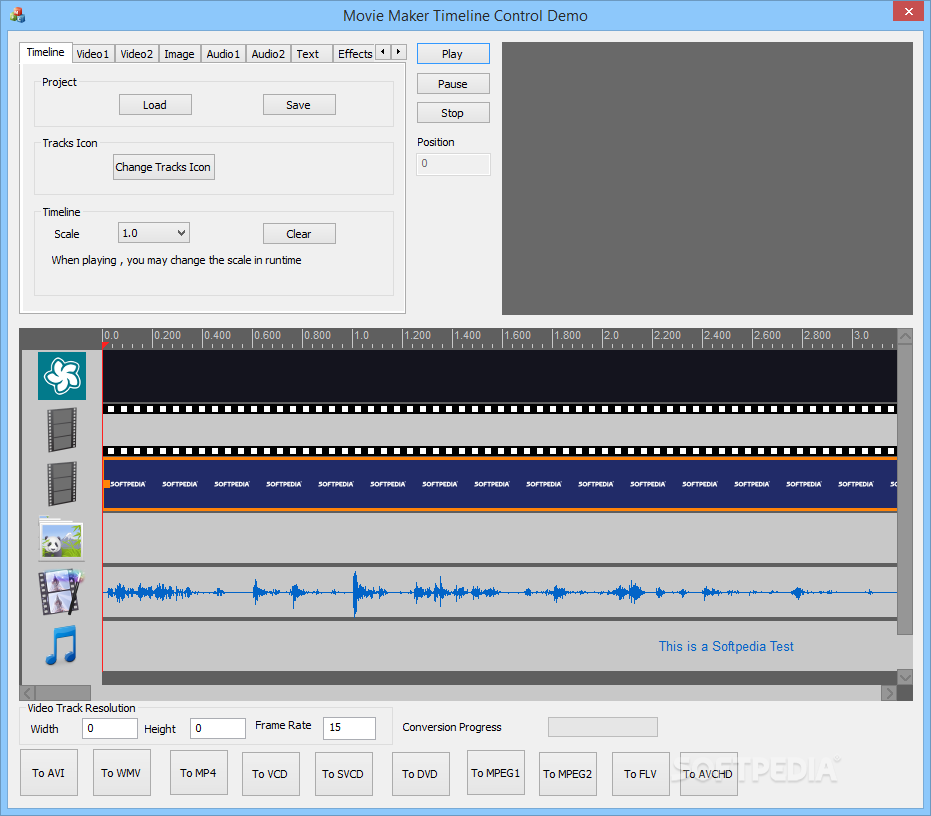
Task: Click the gray video preview area
Action: tap(707, 178)
